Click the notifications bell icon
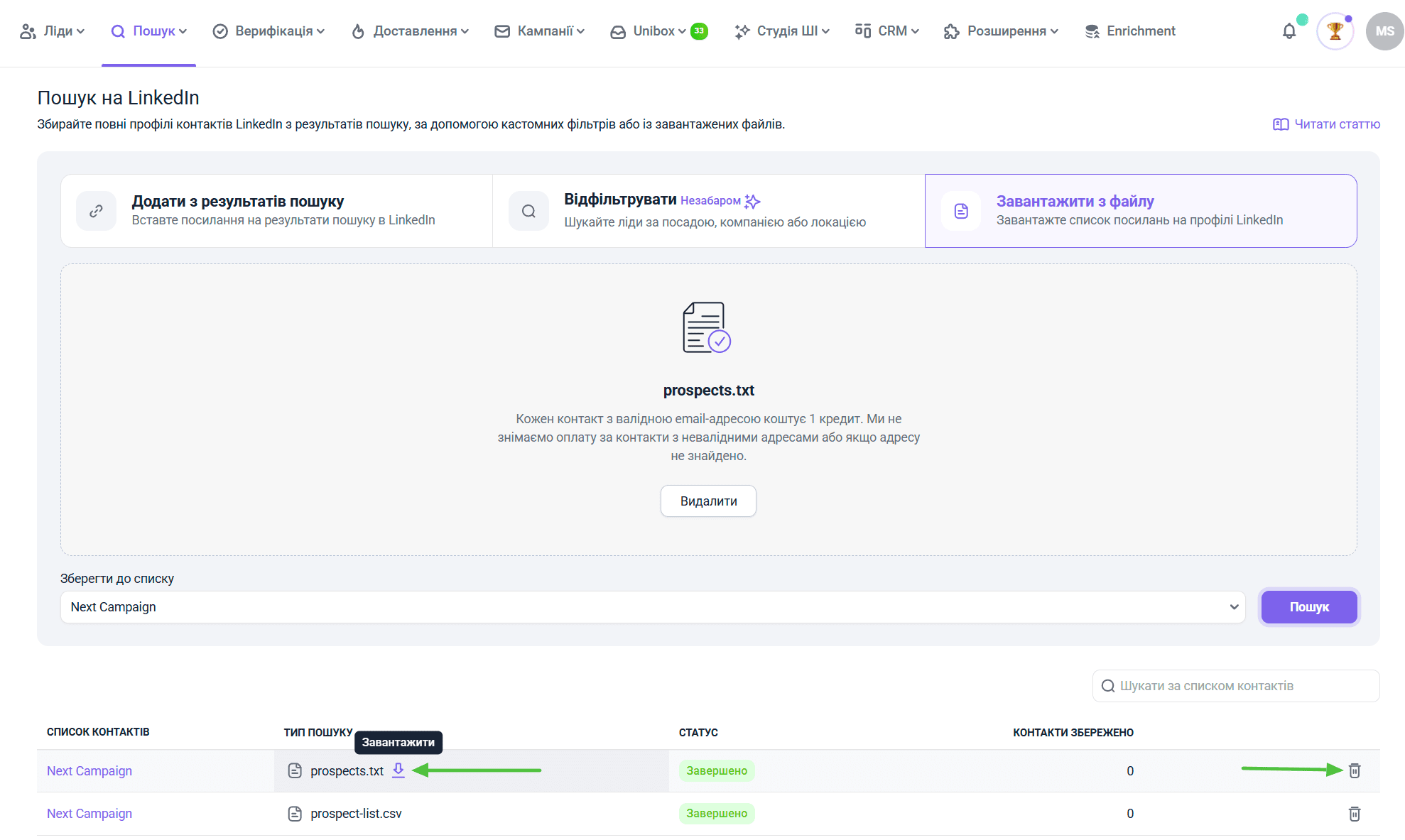This screenshot has width=1405, height=840. [x=1289, y=31]
